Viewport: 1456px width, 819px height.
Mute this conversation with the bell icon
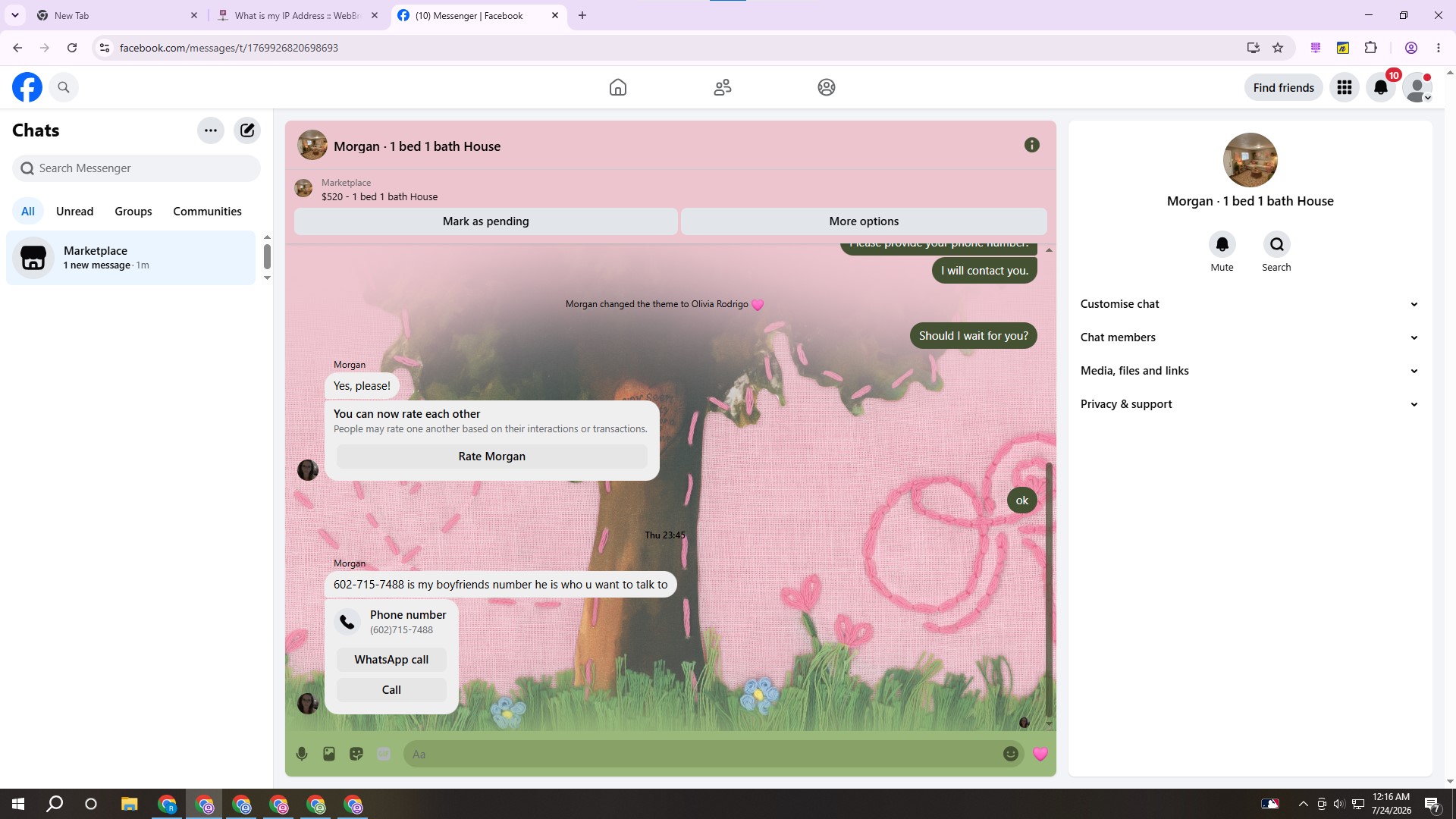[x=1222, y=244]
